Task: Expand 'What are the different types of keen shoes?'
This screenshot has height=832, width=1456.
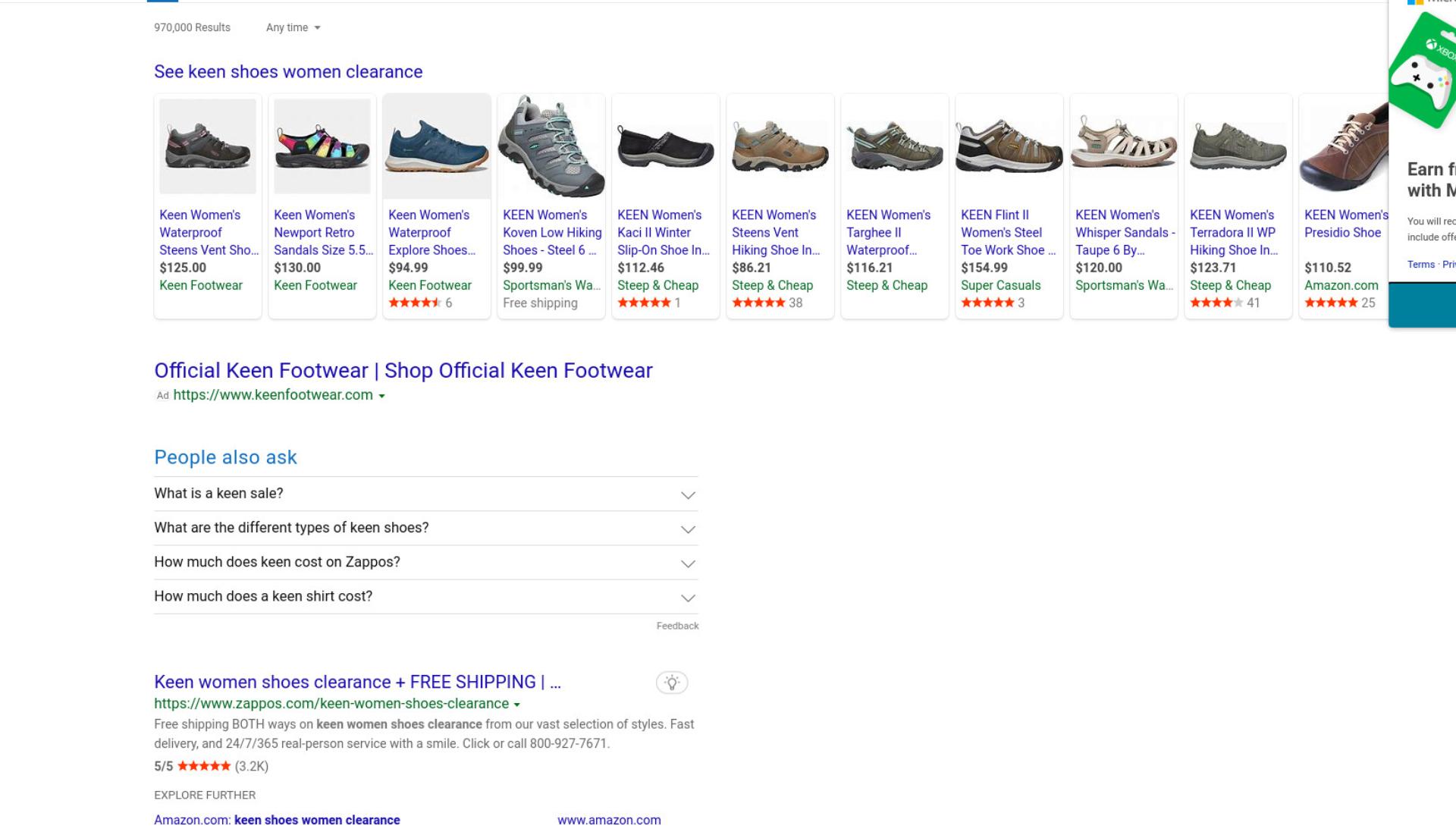Action: [425, 528]
